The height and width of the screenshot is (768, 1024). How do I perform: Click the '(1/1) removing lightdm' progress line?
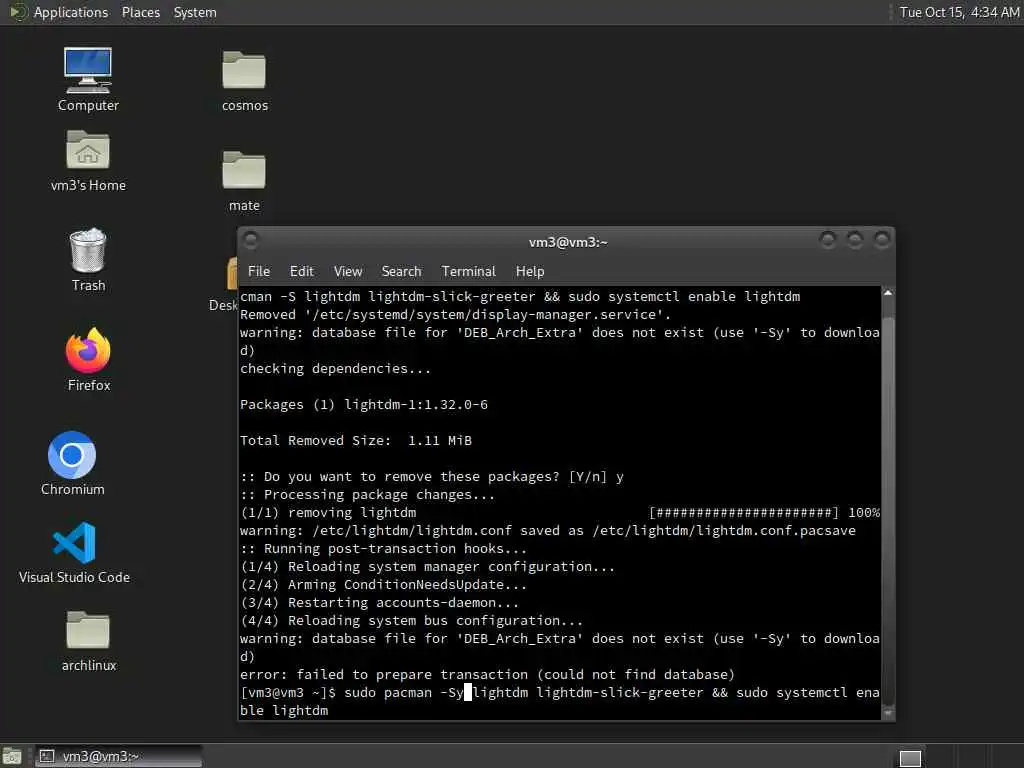(560, 513)
